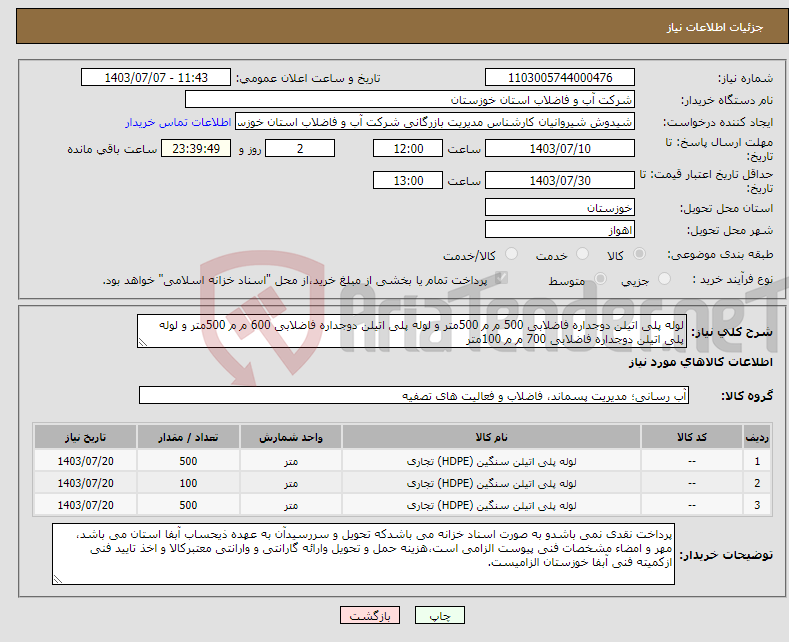
Task: Click price validity date 1403/07/30
Action: (x=560, y=180)
